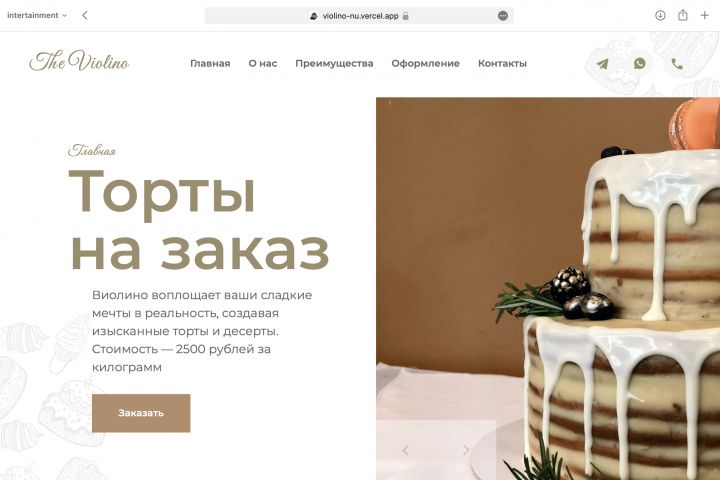Click the Заказать button
Image resolution: width=720 pixels, height=480 pixels.
(x=141, y=413)
